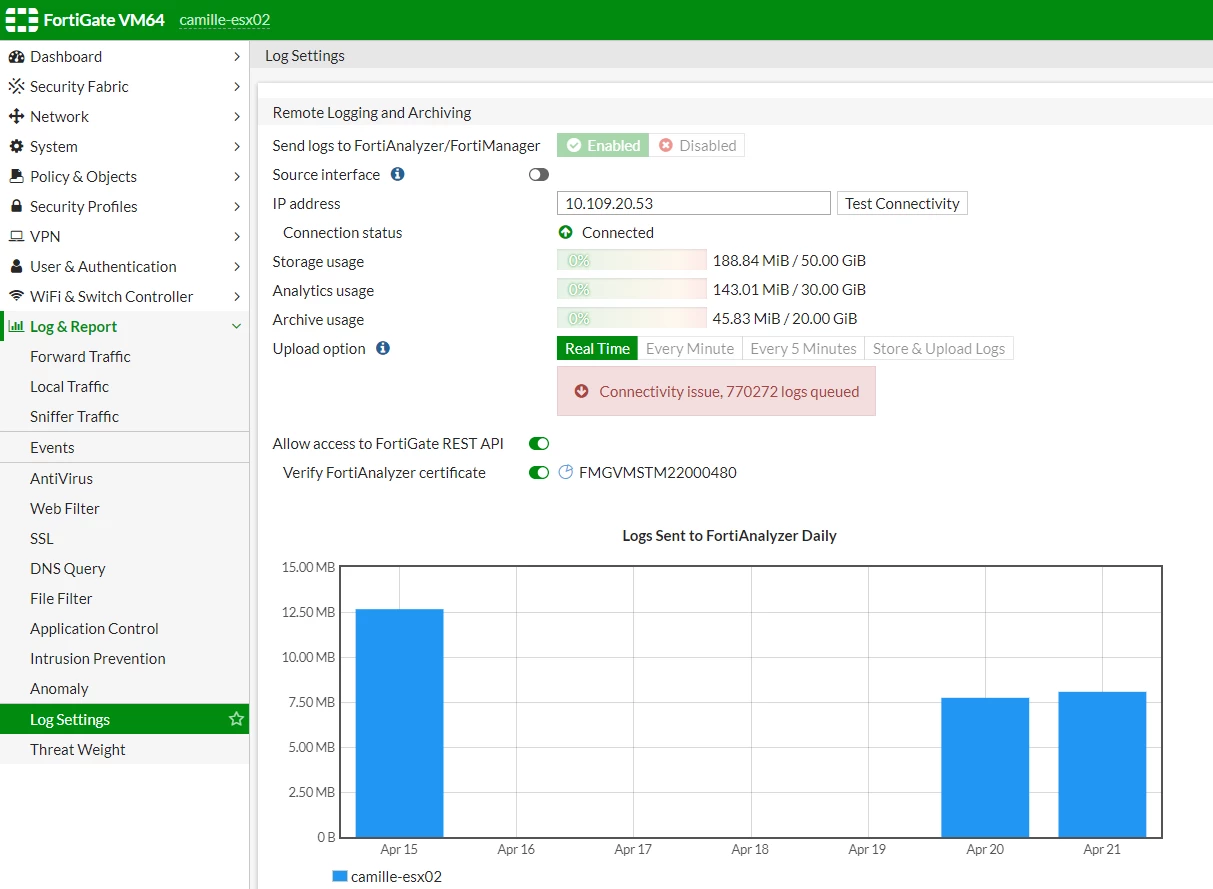Click the camille-esx02 hostname in header
Image resolution: width=1213 pixels, height=889 pixels.
(225, 20)
